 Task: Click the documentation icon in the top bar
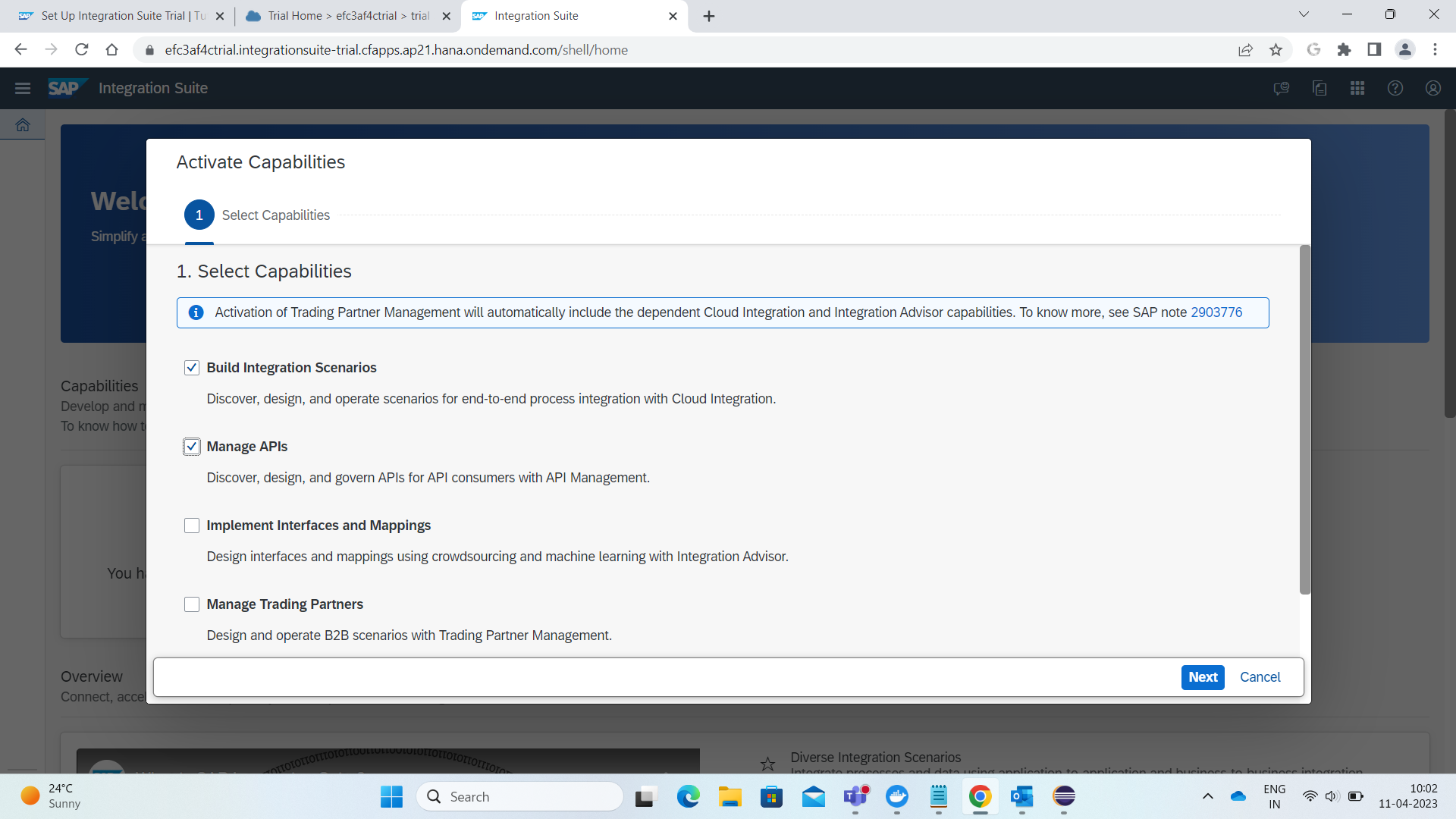pyautogui.click(x=1319, y=88)
